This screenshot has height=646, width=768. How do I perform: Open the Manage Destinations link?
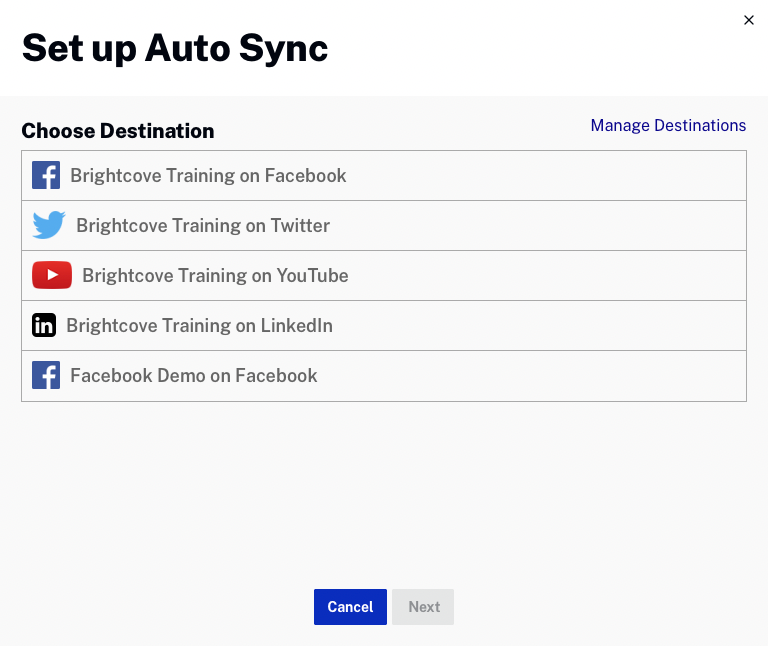(x=668, y=126)
